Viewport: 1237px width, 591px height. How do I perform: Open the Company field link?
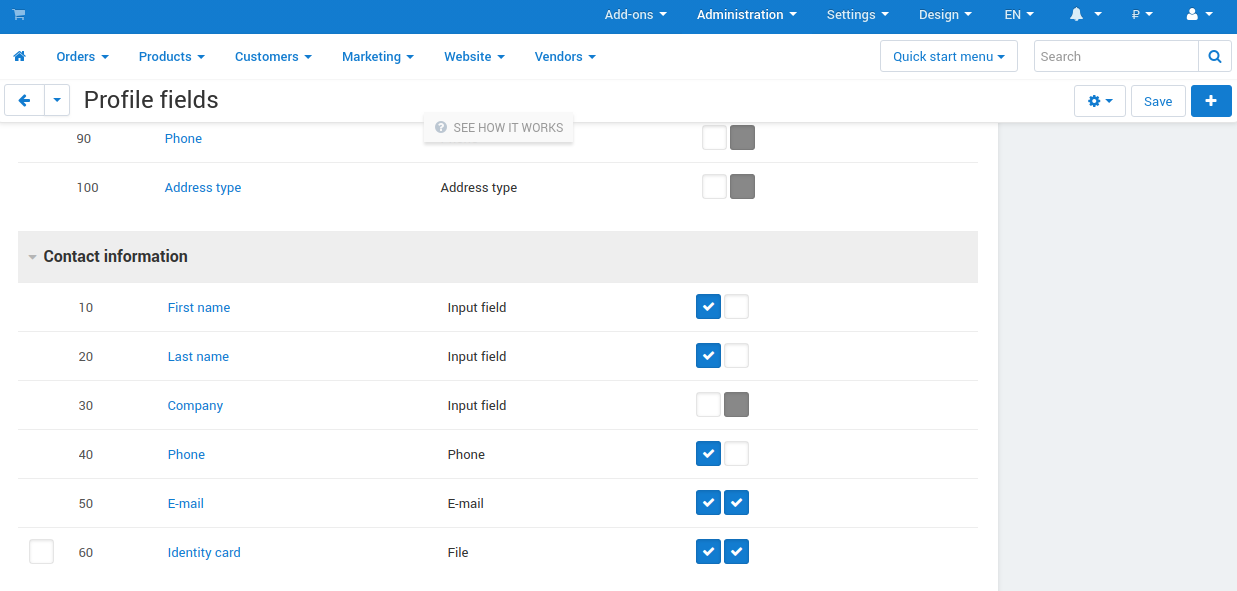point(195,406)
